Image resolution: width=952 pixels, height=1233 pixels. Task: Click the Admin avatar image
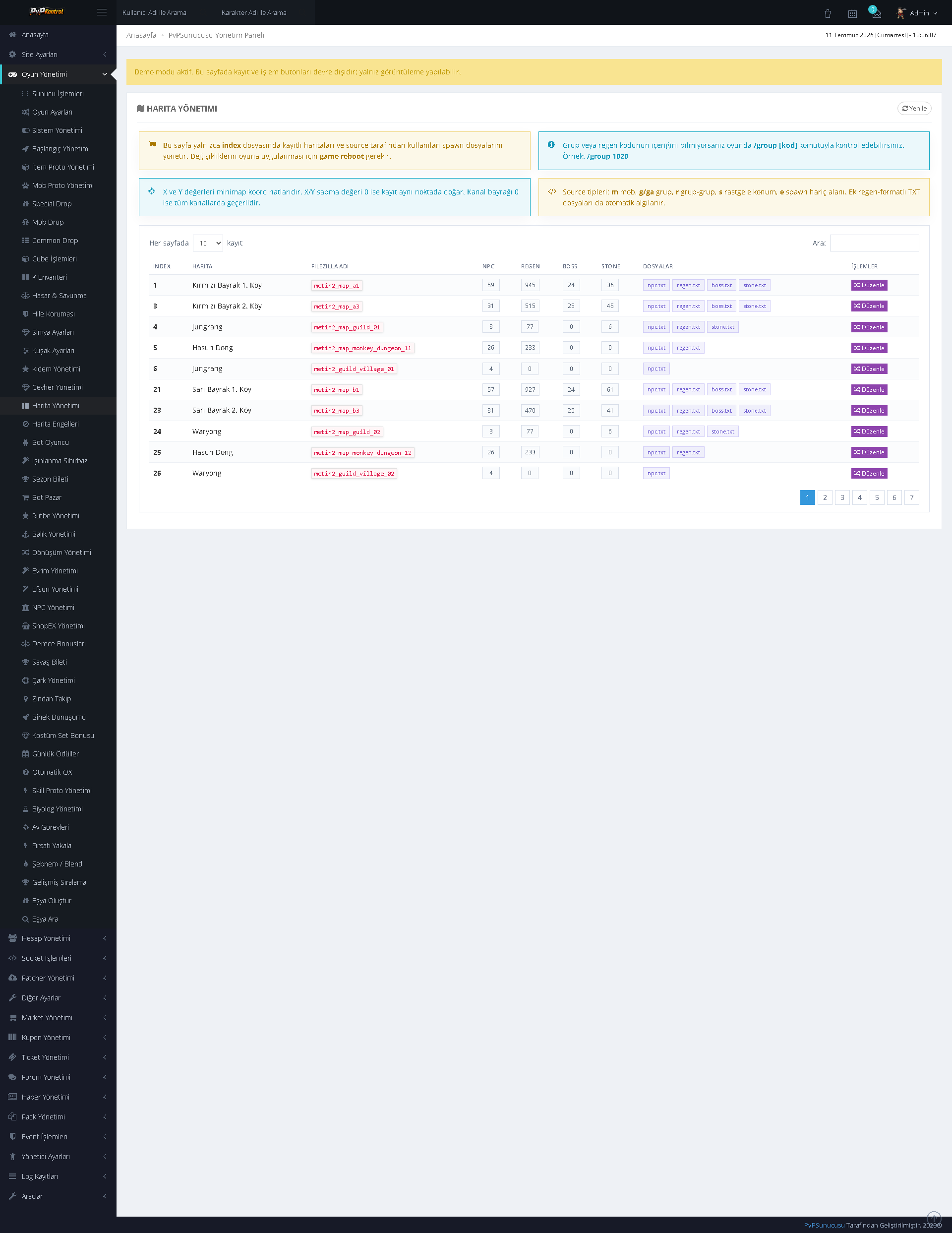pyautogui.click(x=901, y=13)
